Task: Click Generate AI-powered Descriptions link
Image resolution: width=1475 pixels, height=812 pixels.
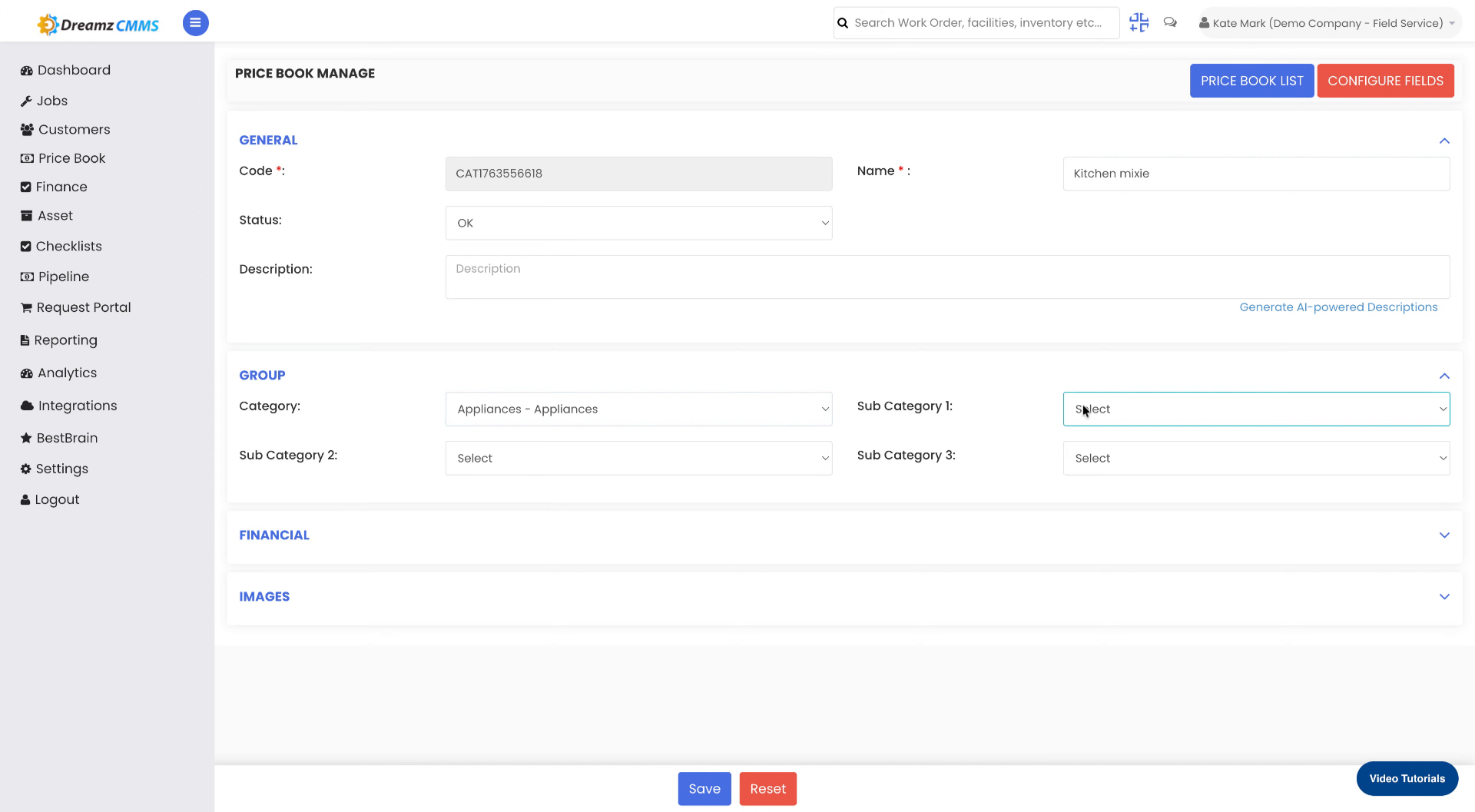Action: (x=1338, y=307)
